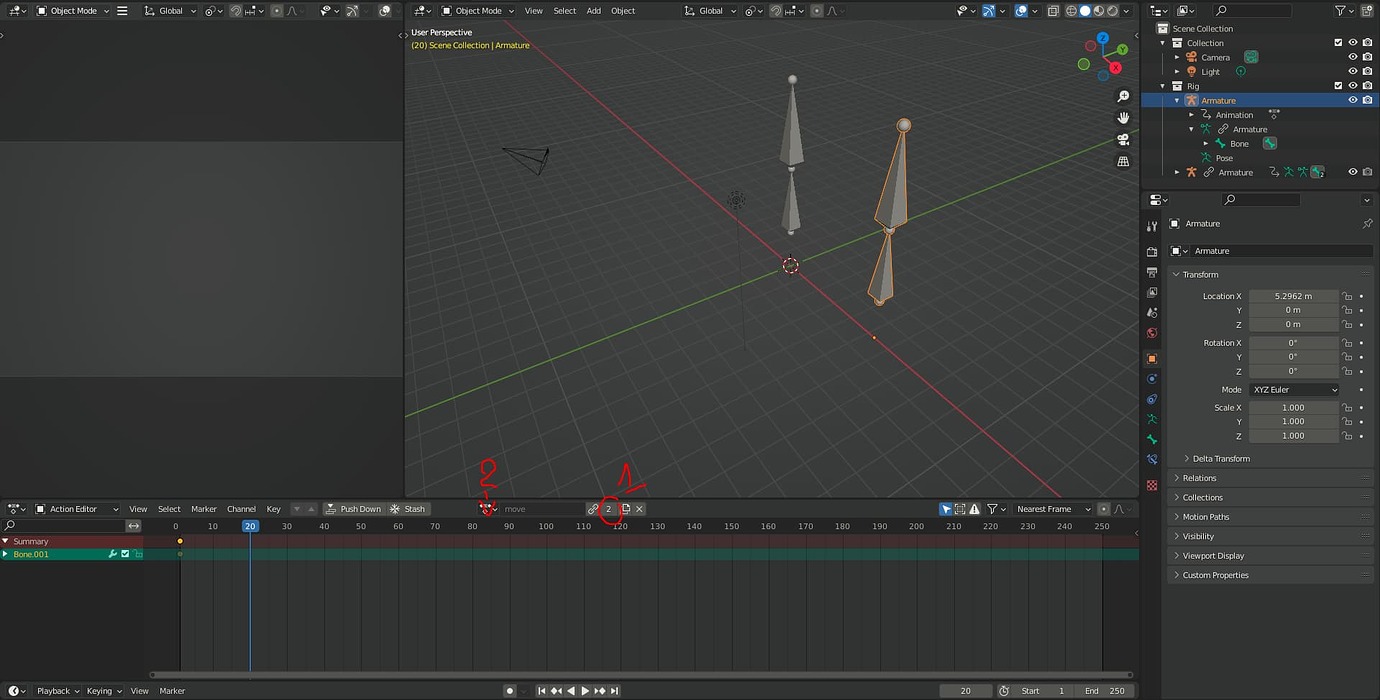Open the Playback popover in the footer
The image size is (1380, 700).
pyautogui.click(x=57, y=691)
